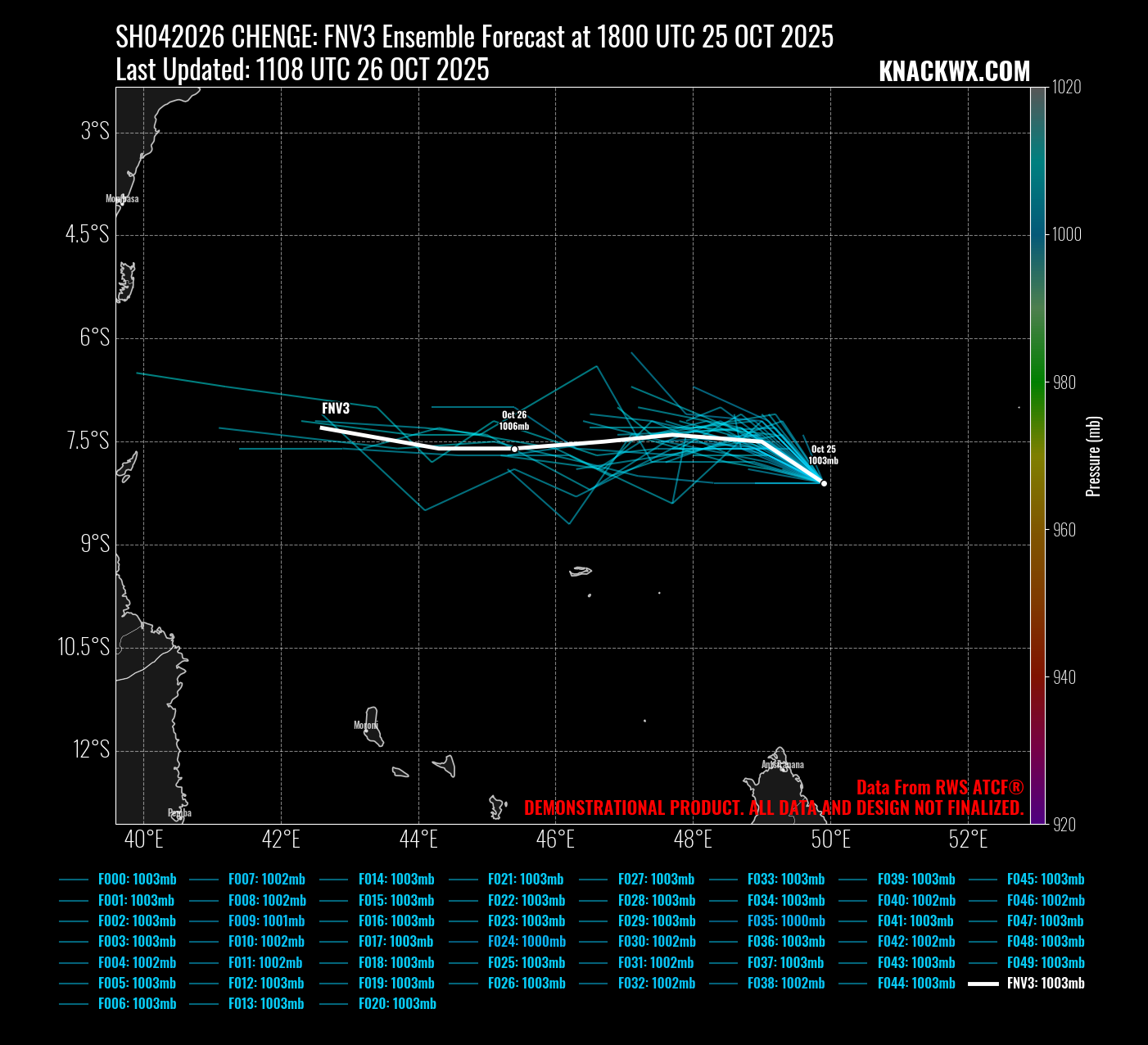Image resolution: width=1148 pixels, height=1045 pixels.
Task: Choose legend entry F020: 1003mb
Action: (x=397, y=1004)
